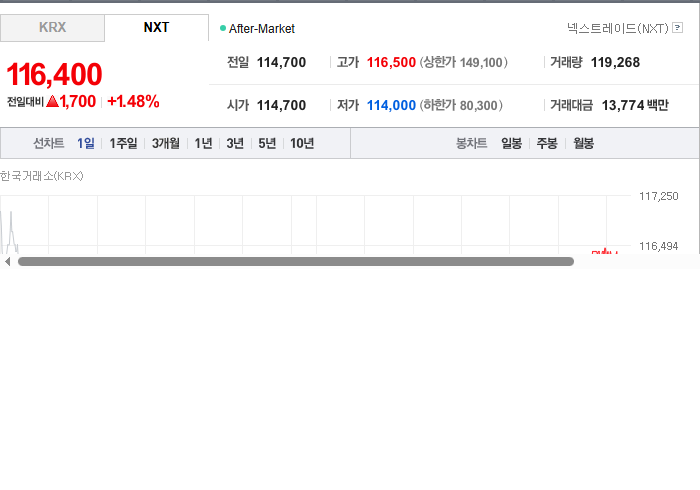Click inside the price chart area

[315, 224]
